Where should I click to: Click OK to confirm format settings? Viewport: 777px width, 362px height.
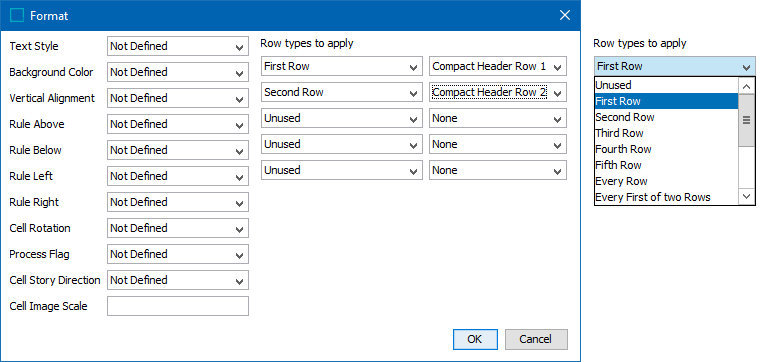click(475, 339)
